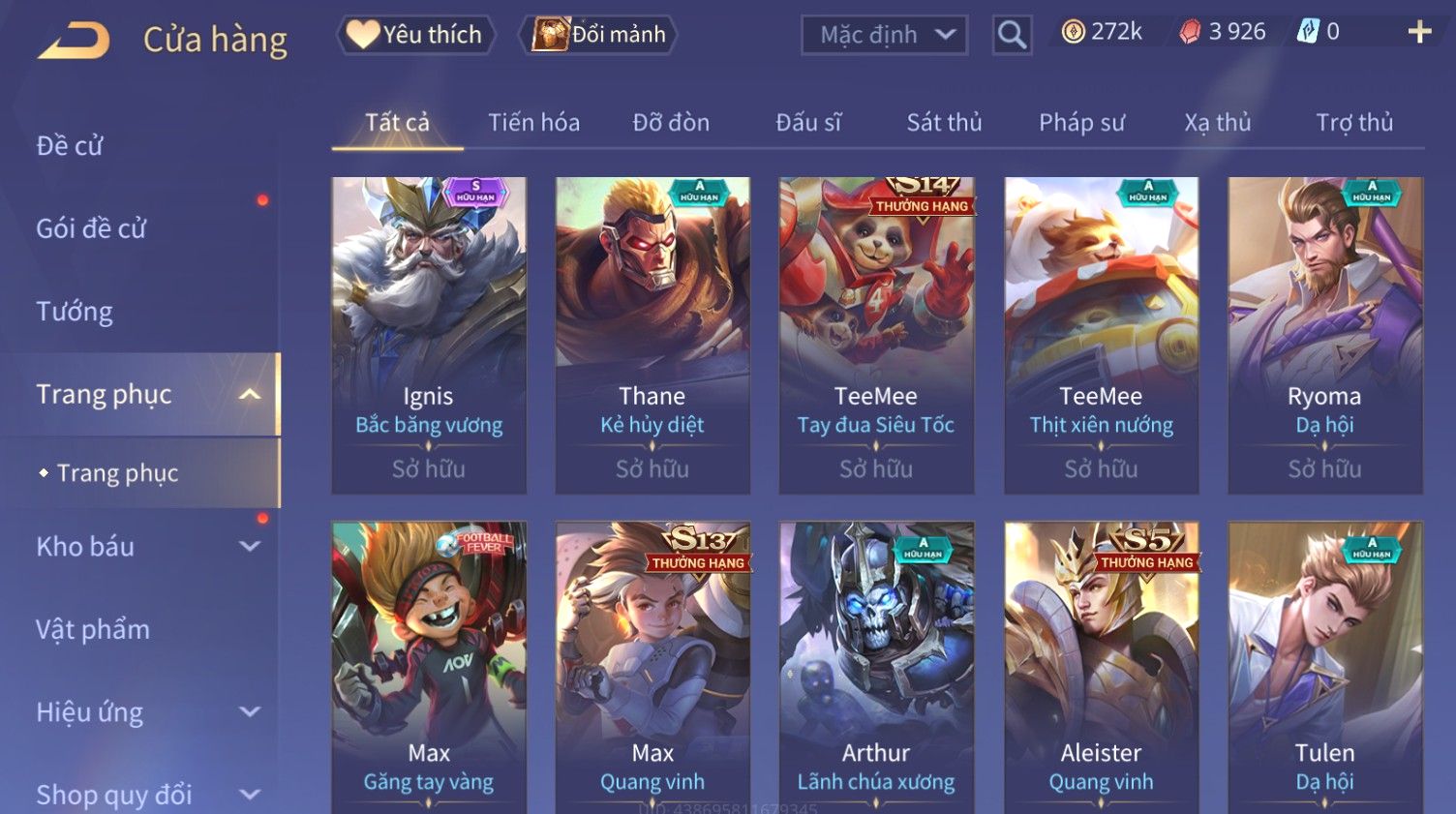Select the TeeMee Tay đua Siêu Tốc card
The height and width of the screenshot is (814, 1456).
pyautogui.click(x=876, y=335)
